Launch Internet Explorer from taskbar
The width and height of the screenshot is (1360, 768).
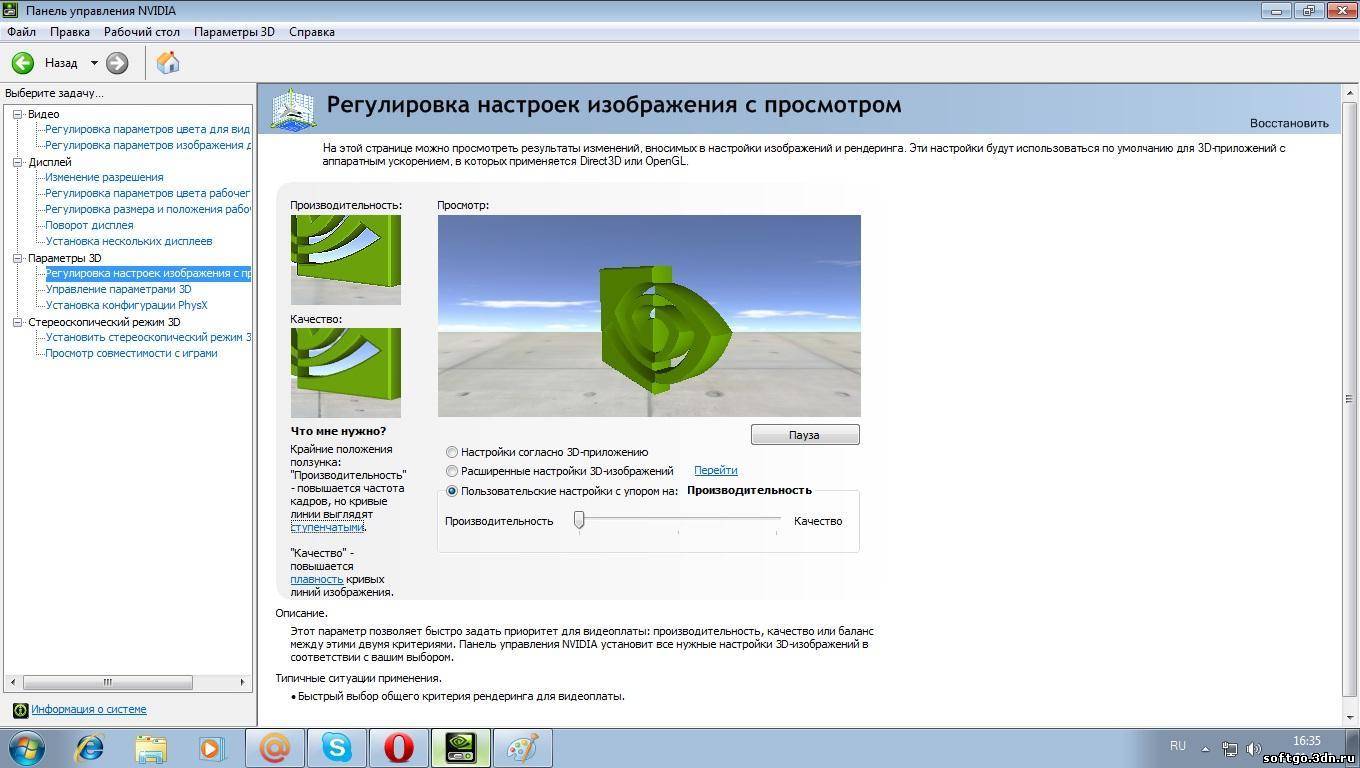pos(90,748)
